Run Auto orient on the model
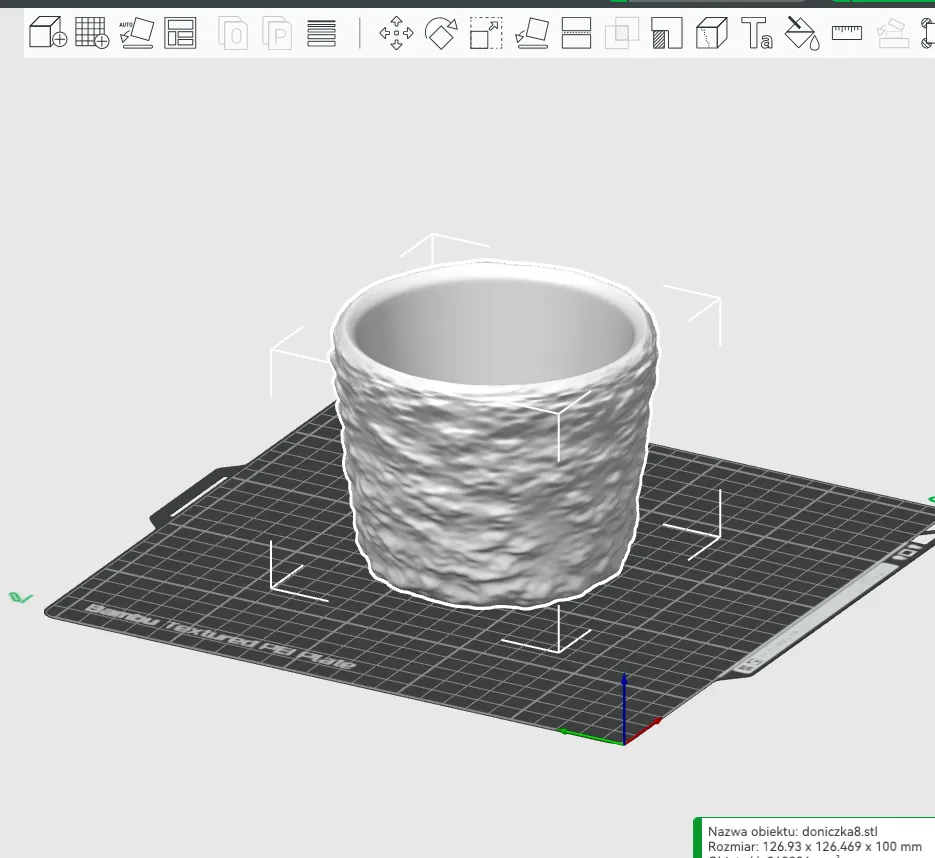The height and width of the screenshot is (858, 935). tap(137, 33)
